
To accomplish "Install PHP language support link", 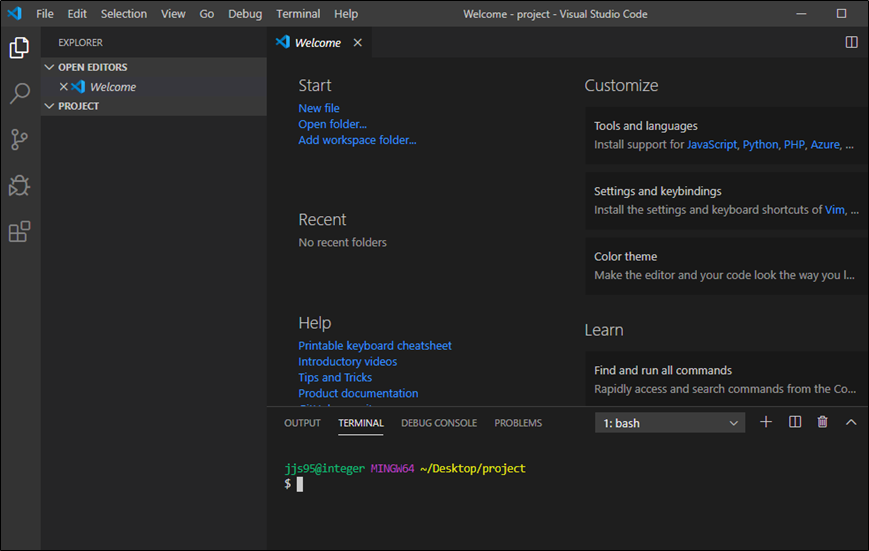I will point(794,145).
